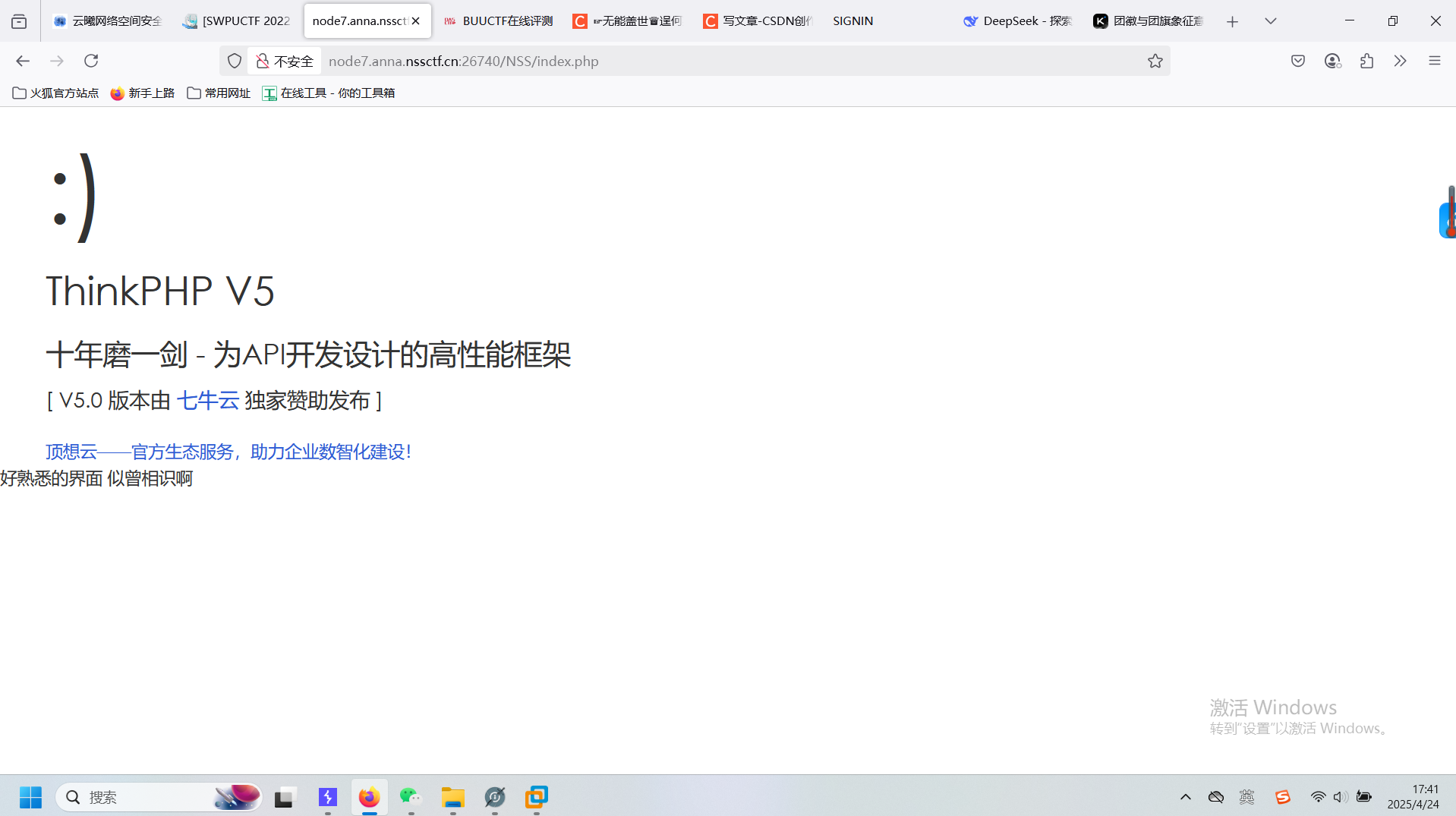The height and width of the screenshot is (816, 1456).
Task: Reload the current page
Action: click(91, 61)
